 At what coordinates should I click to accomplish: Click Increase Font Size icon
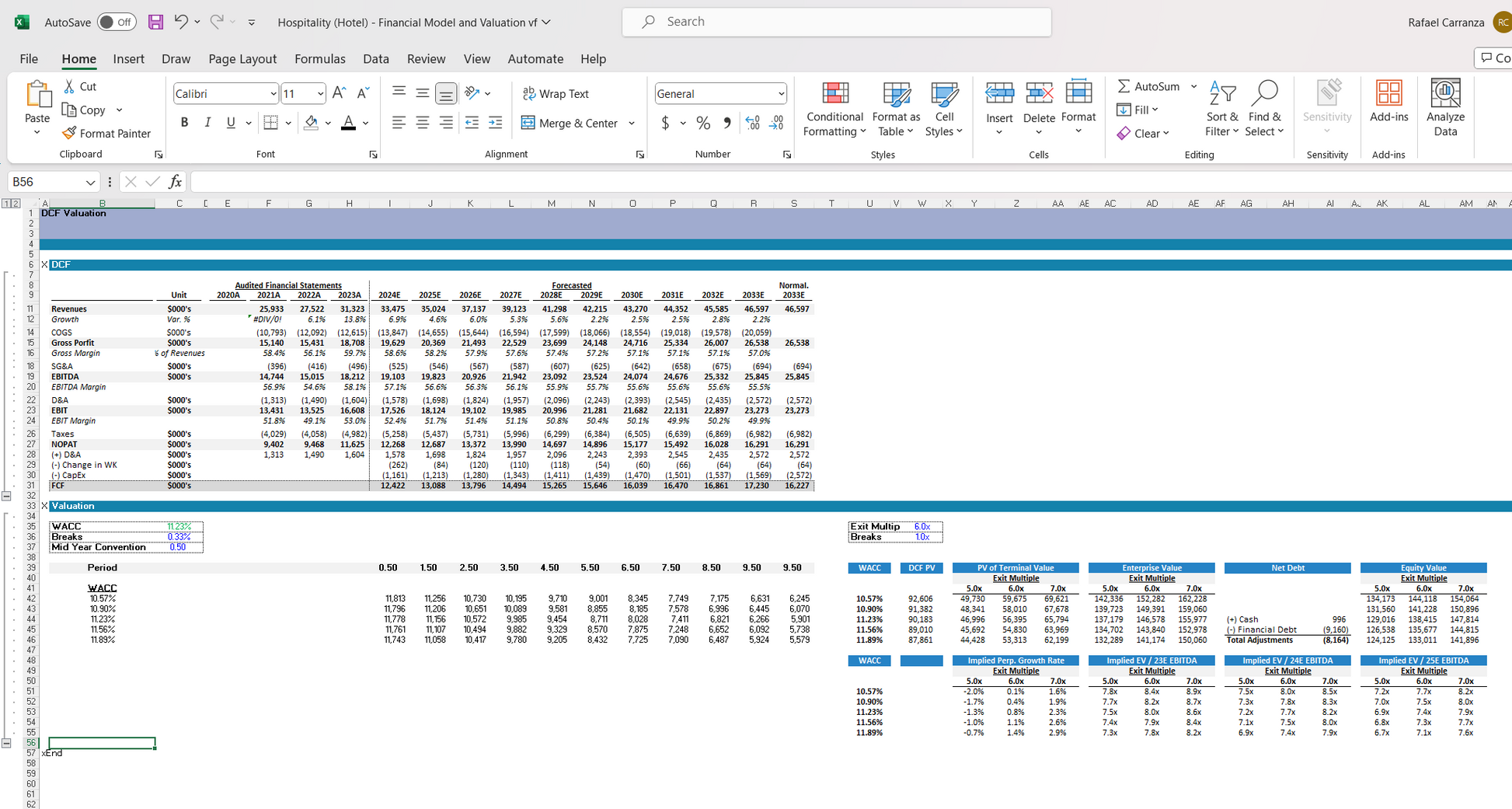pyautogui.click(x=339, y=93)
